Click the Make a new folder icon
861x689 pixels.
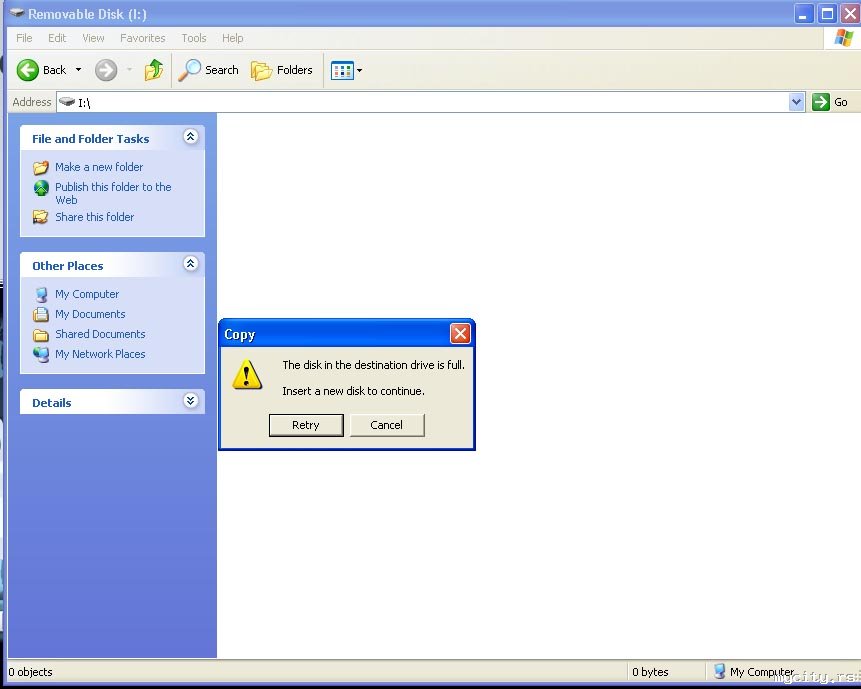point(41,167)
